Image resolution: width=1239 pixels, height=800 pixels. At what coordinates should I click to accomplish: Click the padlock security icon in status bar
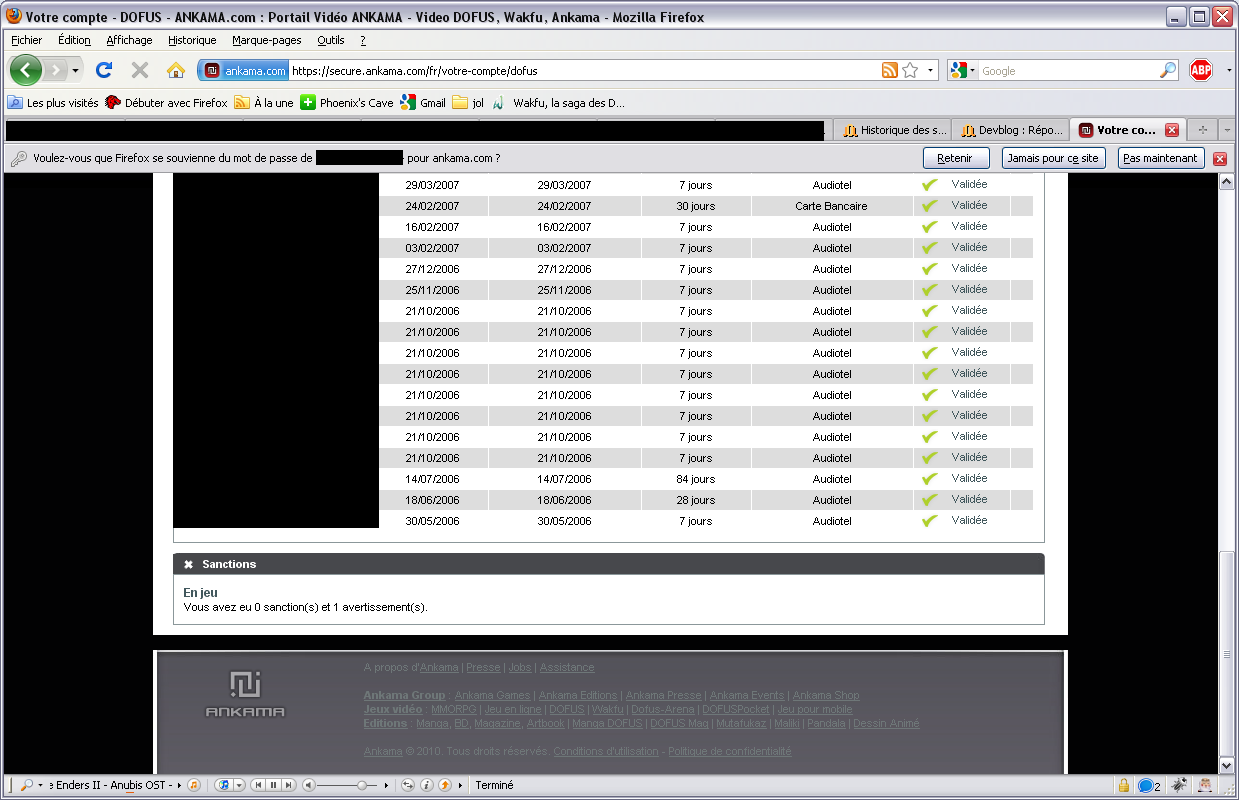point(1124,785)
